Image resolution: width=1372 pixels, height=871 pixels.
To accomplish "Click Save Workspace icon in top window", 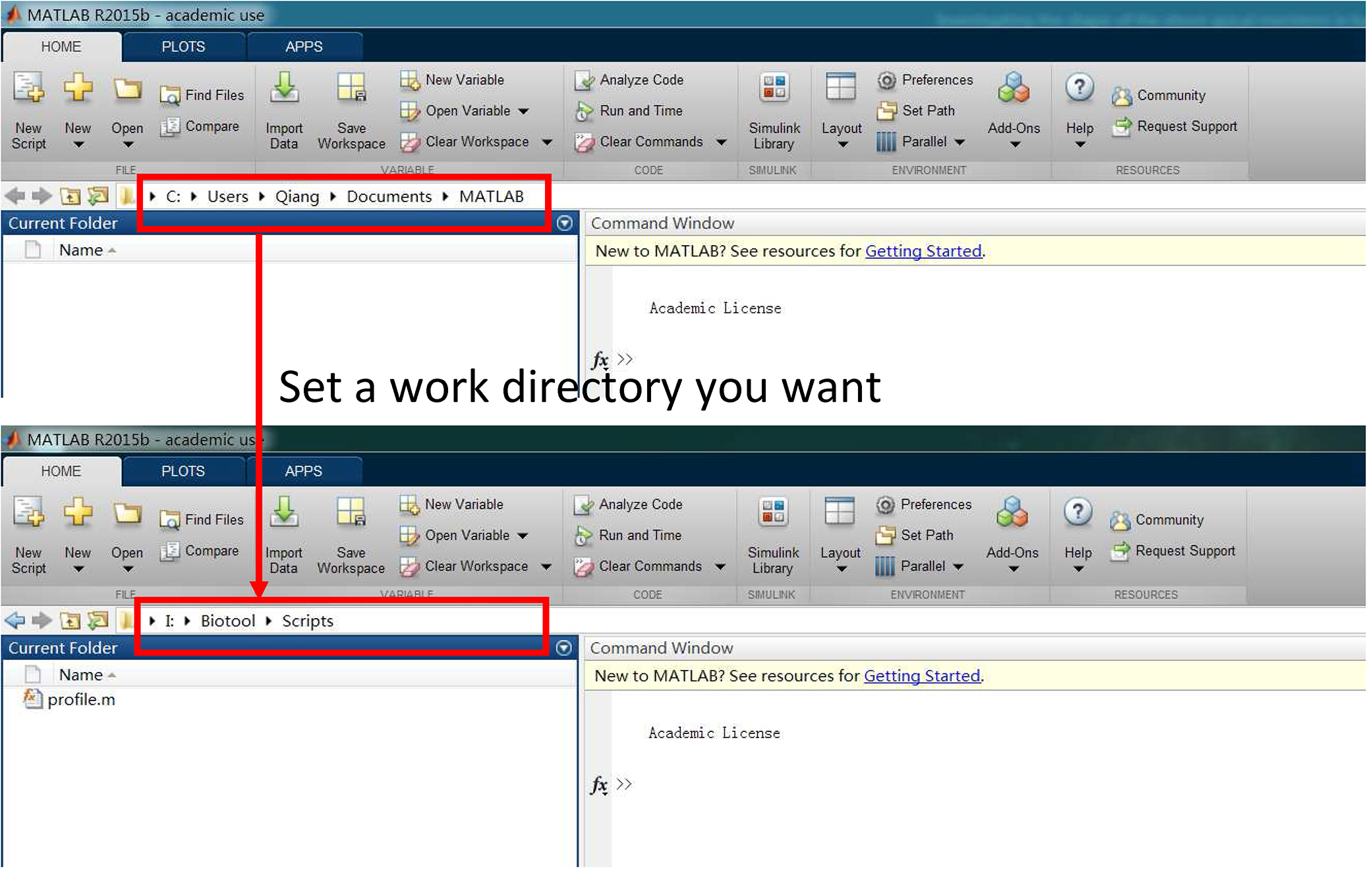I will point(351,88).
